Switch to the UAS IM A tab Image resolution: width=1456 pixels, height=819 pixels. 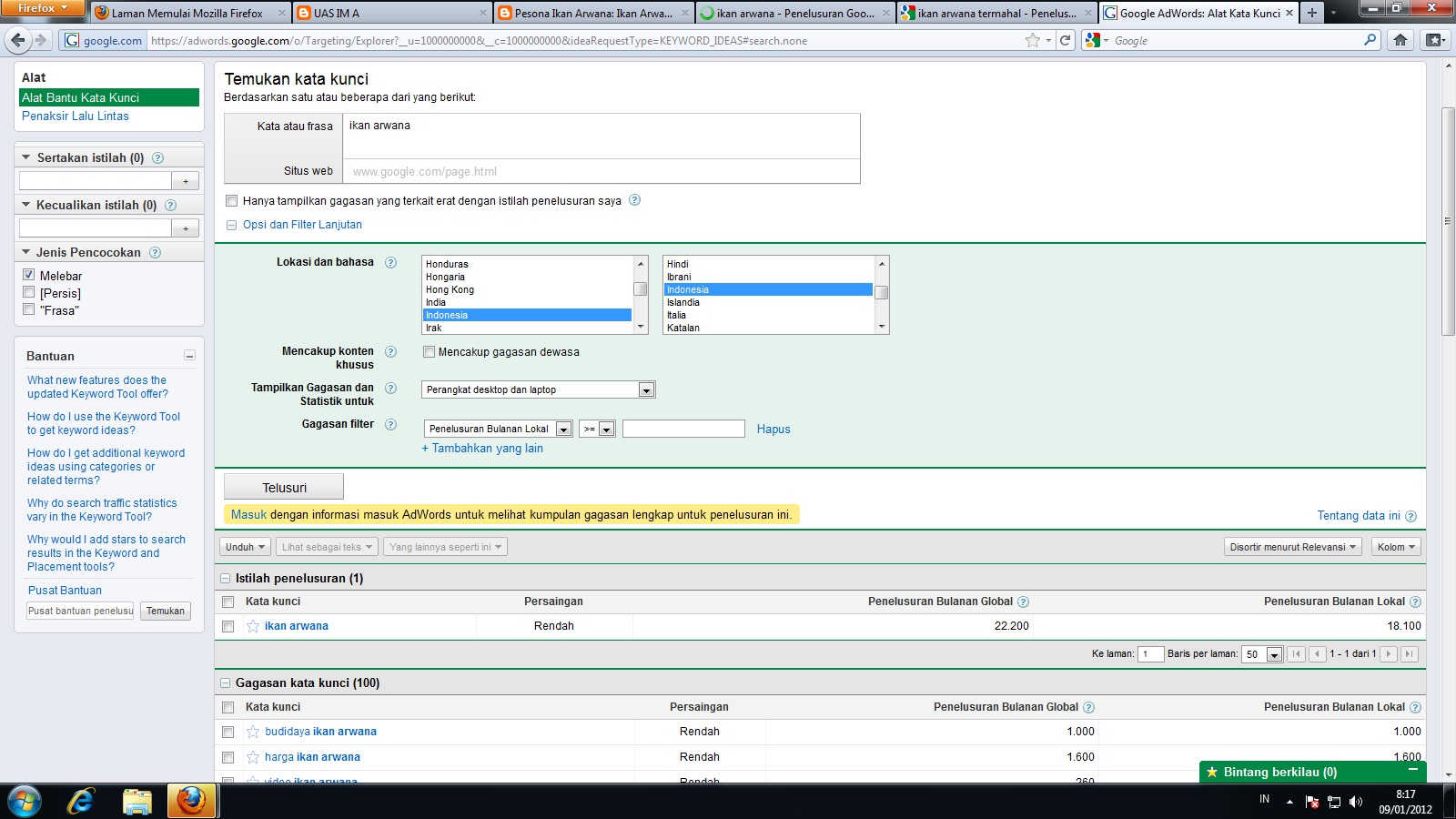pos(393,13)
